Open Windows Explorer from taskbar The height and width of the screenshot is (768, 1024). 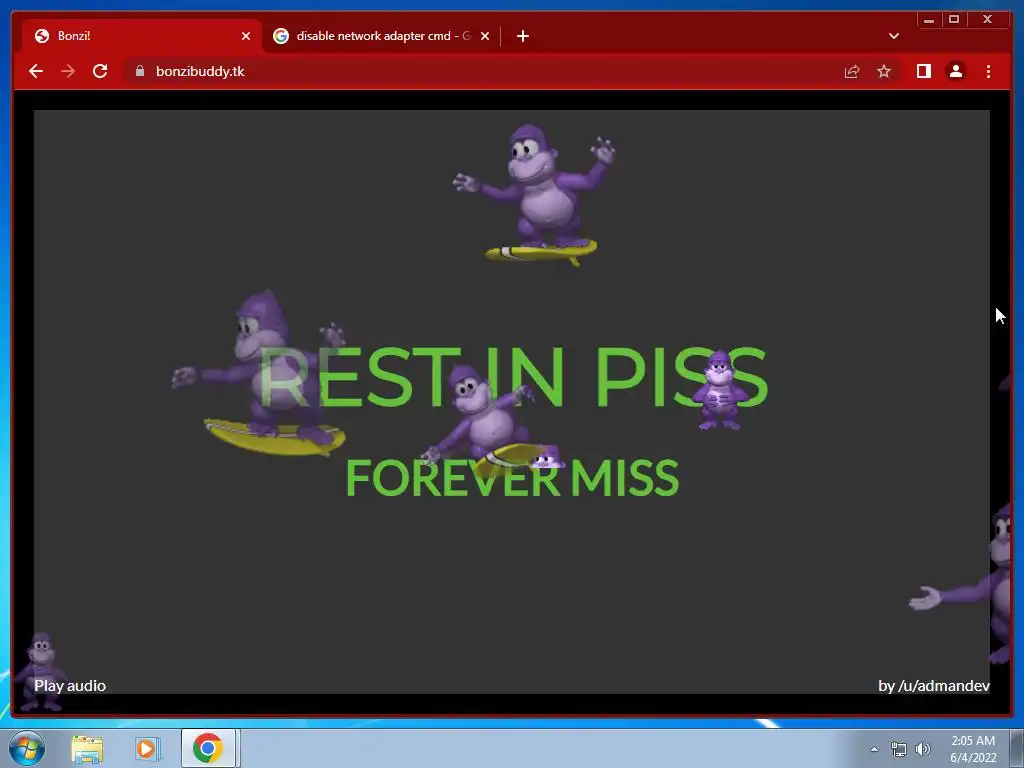[x=87, y=749]
